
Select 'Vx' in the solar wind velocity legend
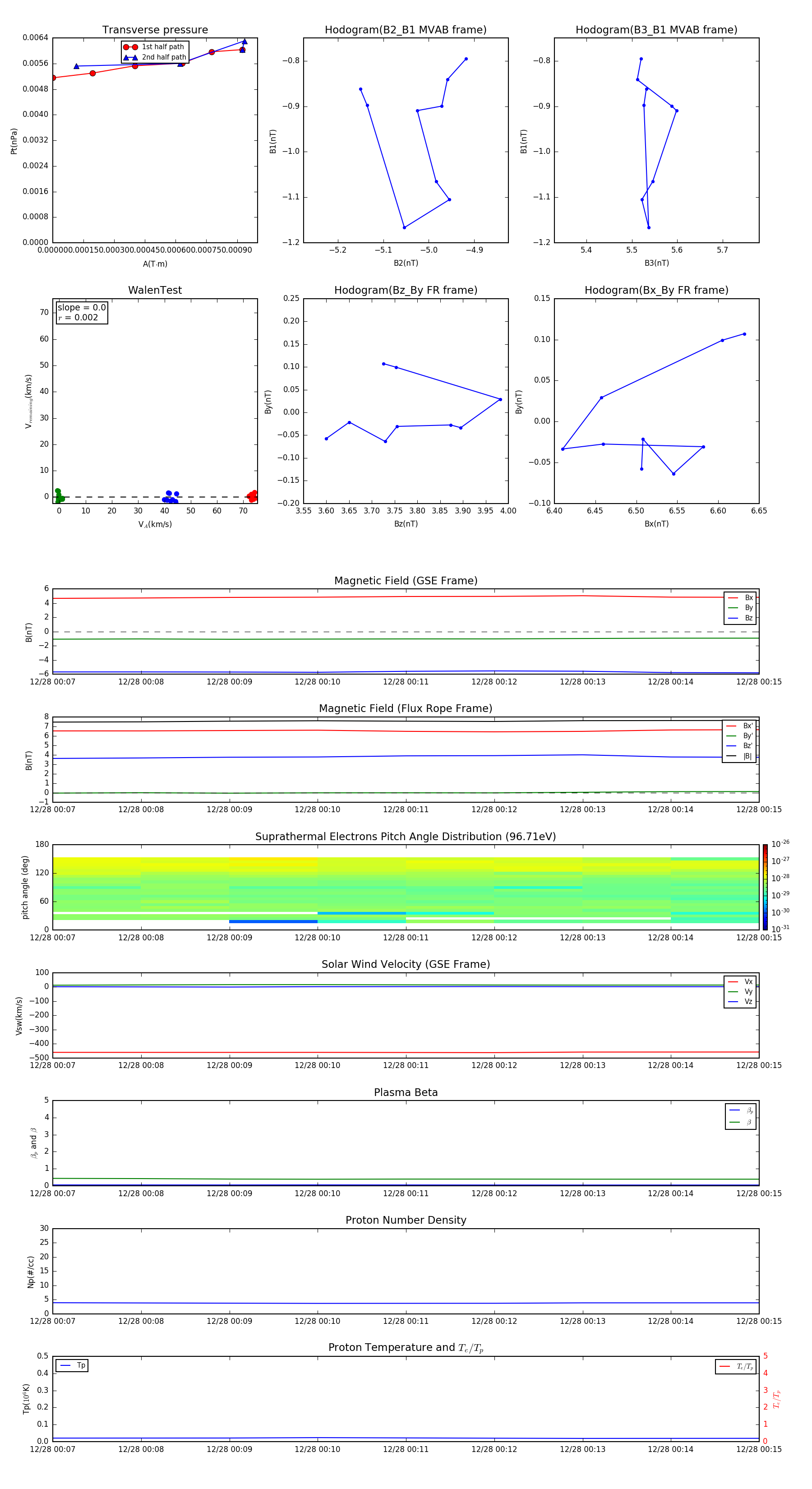(740, 981)
